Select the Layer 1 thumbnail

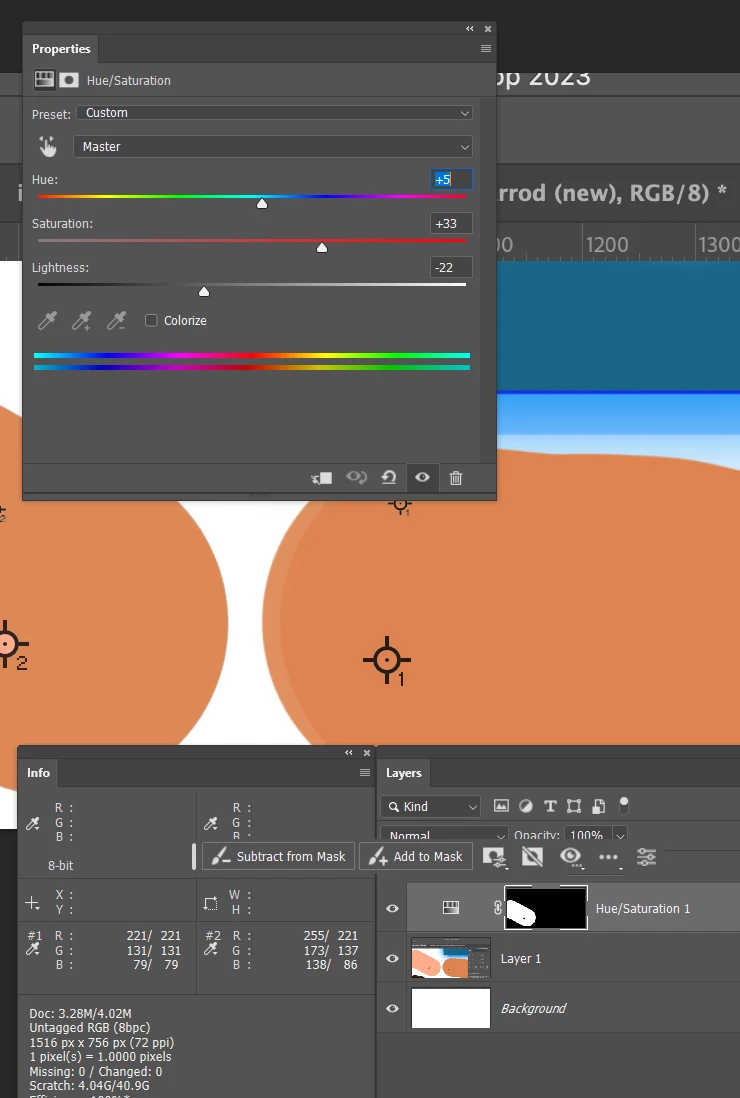pyautogui.click(x=451, y=959)
